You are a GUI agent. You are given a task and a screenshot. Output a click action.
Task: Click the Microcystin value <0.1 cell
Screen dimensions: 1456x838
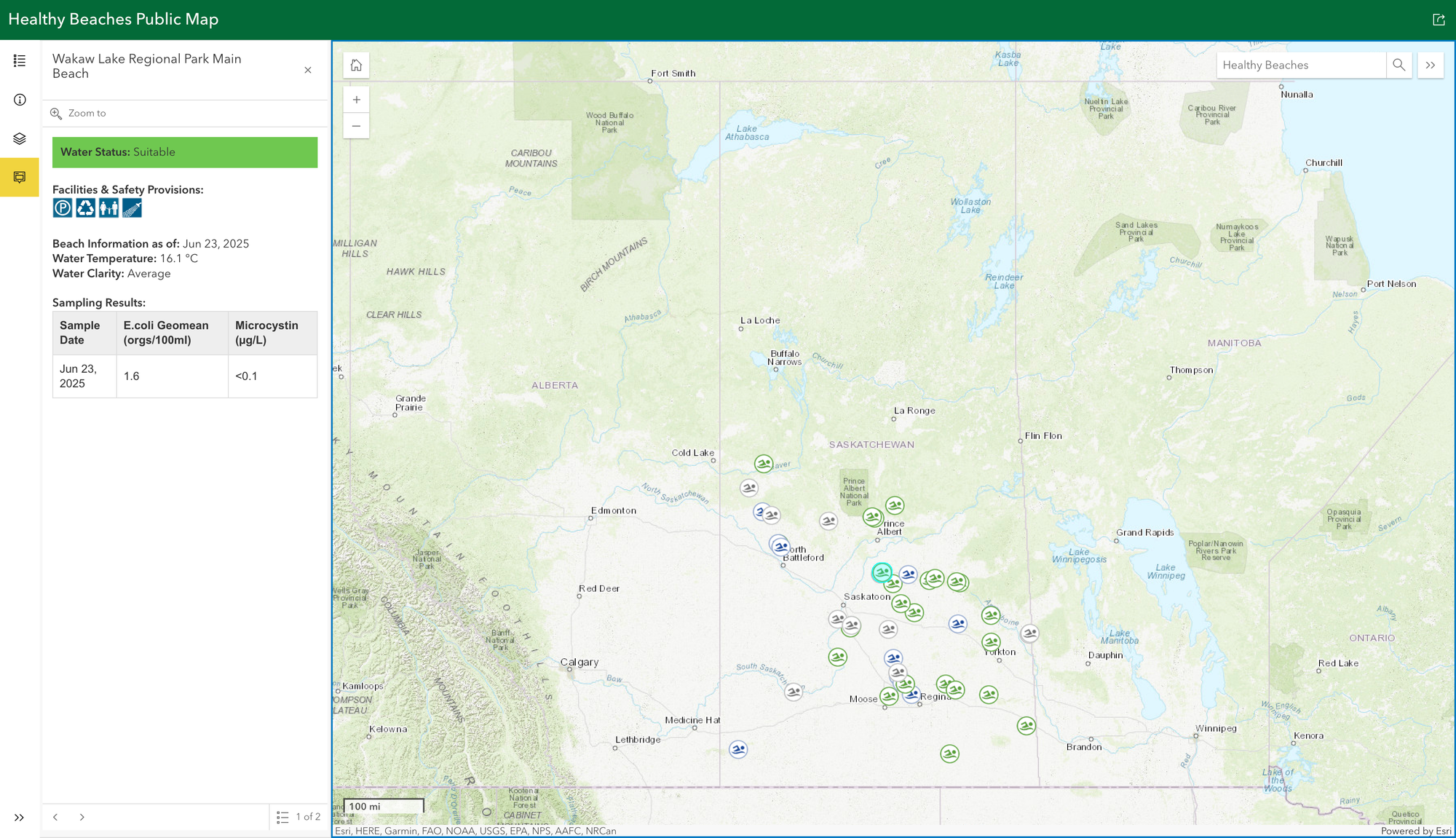[x=273, y=376]
